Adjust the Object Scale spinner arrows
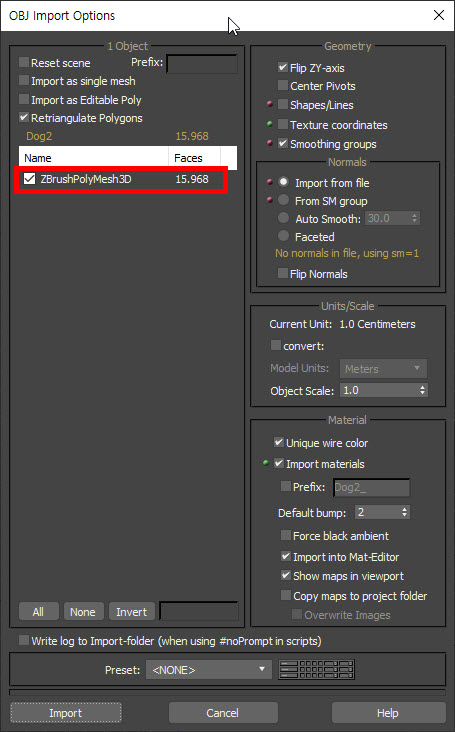 pos(422,390)
